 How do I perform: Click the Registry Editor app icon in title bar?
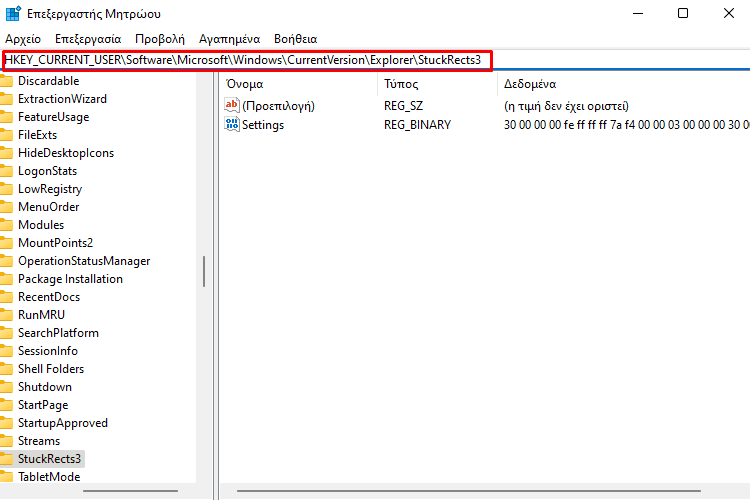13,13
